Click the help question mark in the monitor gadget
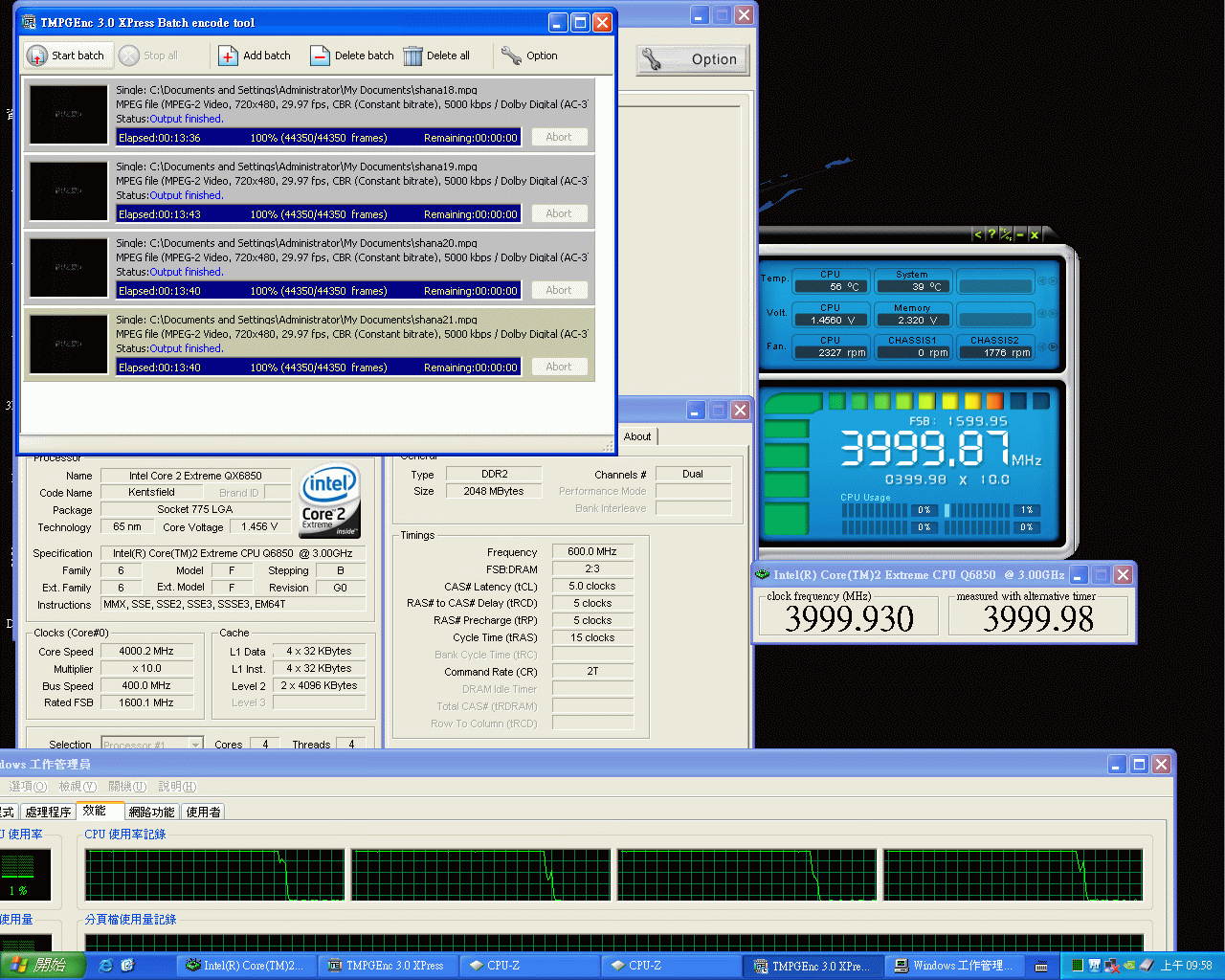1225x980 pixels. pos(991,234)
